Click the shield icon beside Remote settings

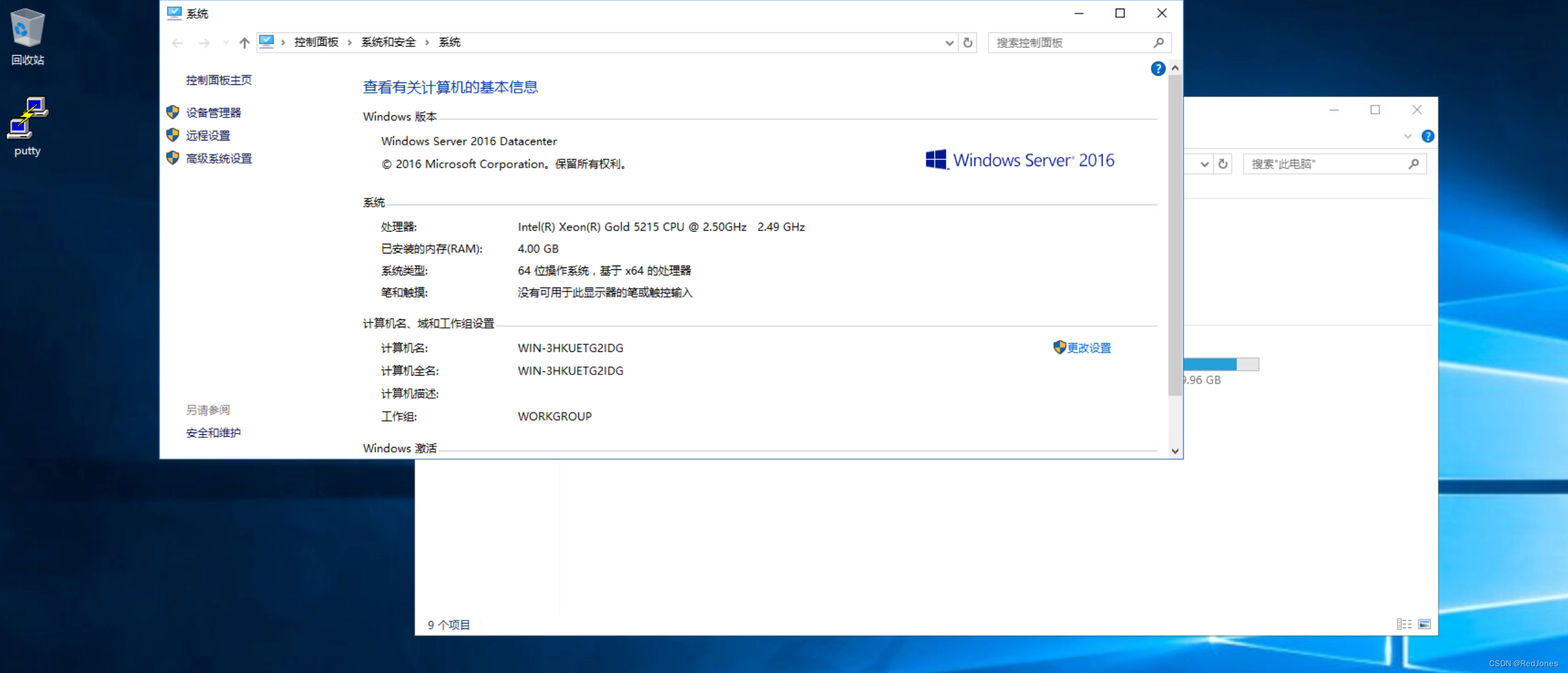point(173,135)
